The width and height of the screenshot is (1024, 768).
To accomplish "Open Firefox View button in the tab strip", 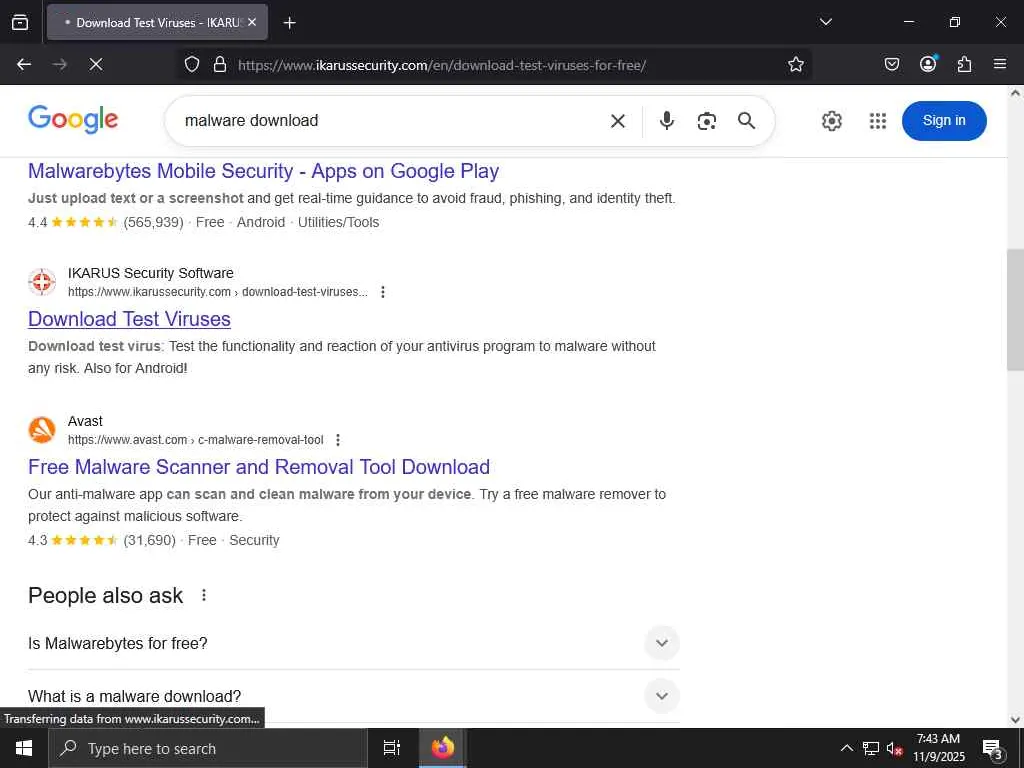I will coord(20,22).
